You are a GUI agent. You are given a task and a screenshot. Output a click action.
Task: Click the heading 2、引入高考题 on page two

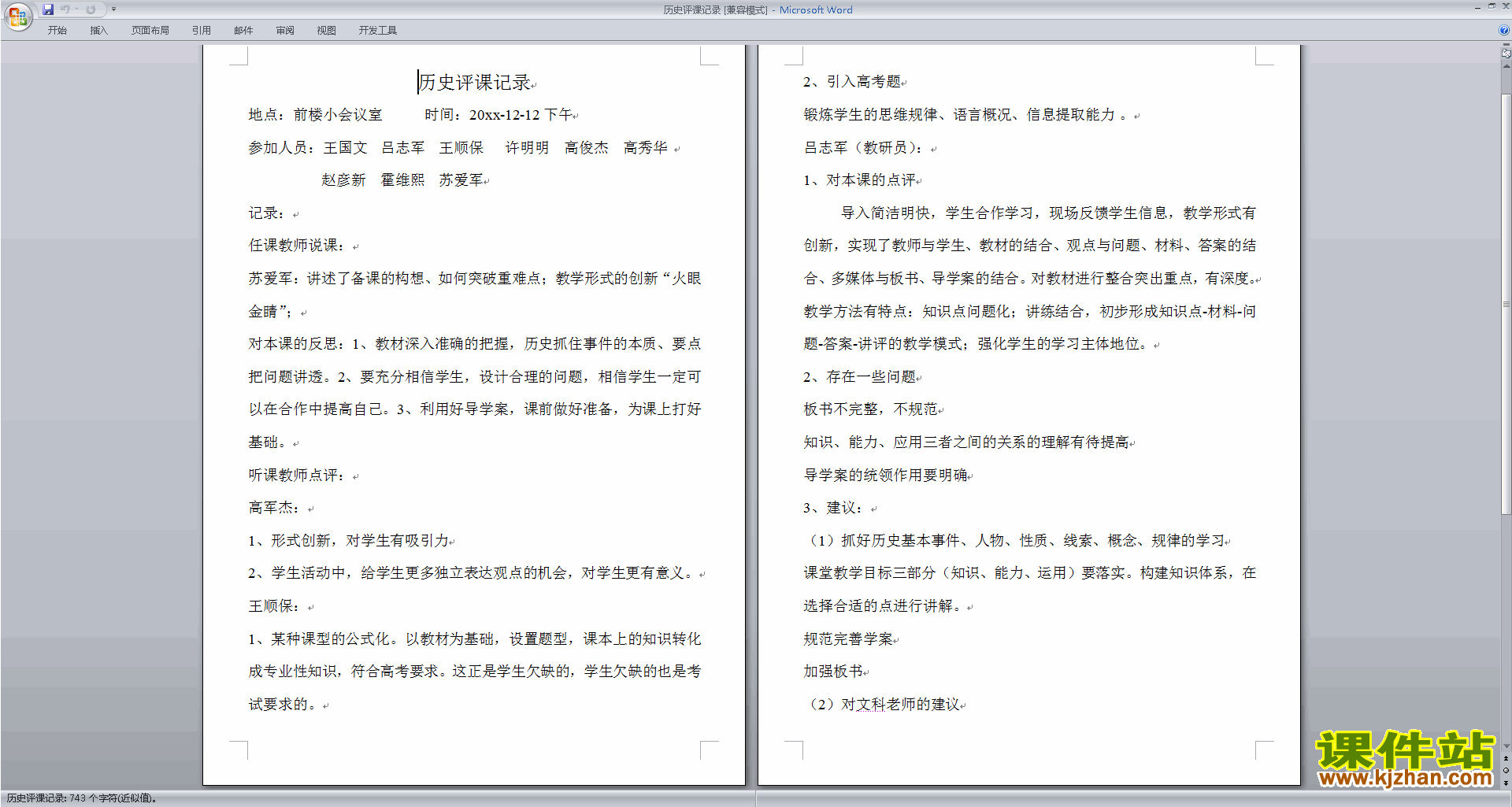[852, 82]
